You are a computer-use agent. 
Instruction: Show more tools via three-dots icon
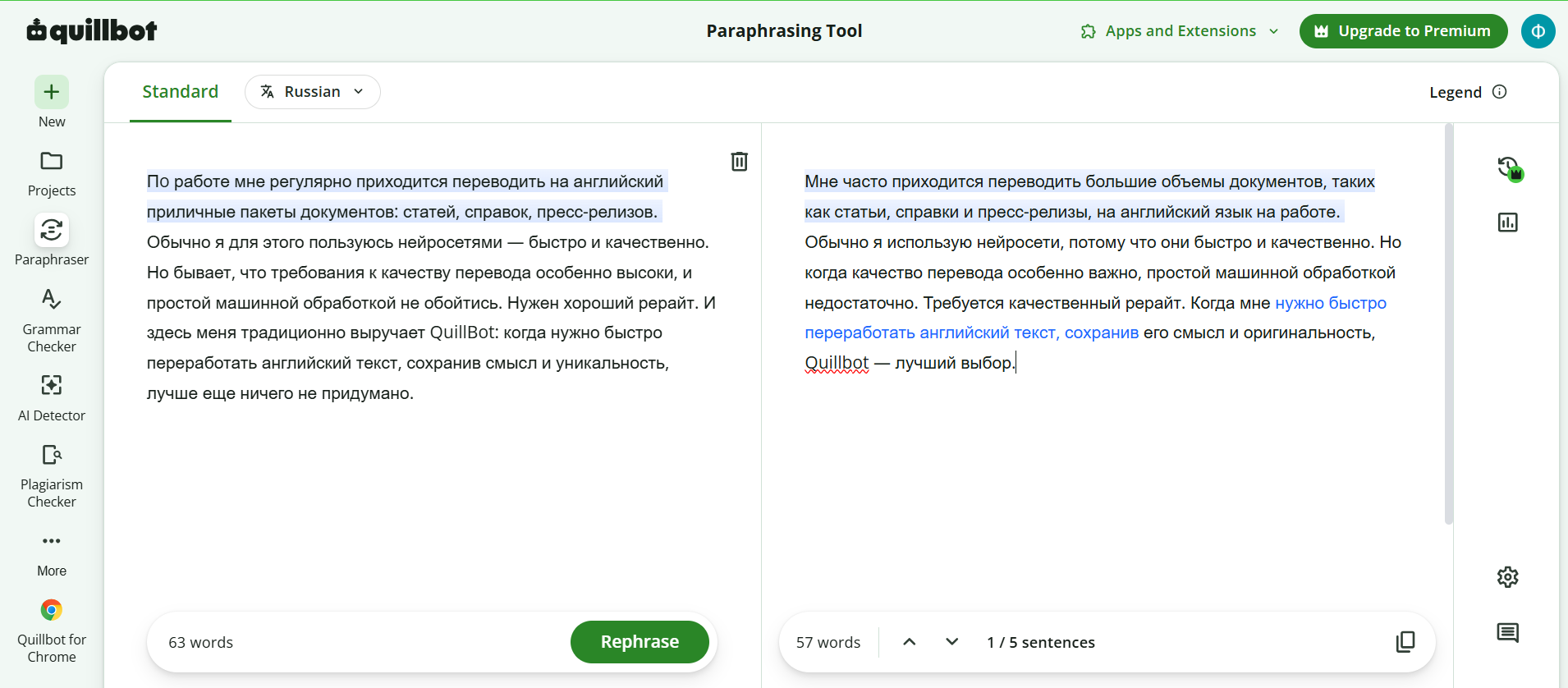pos(52,541)
